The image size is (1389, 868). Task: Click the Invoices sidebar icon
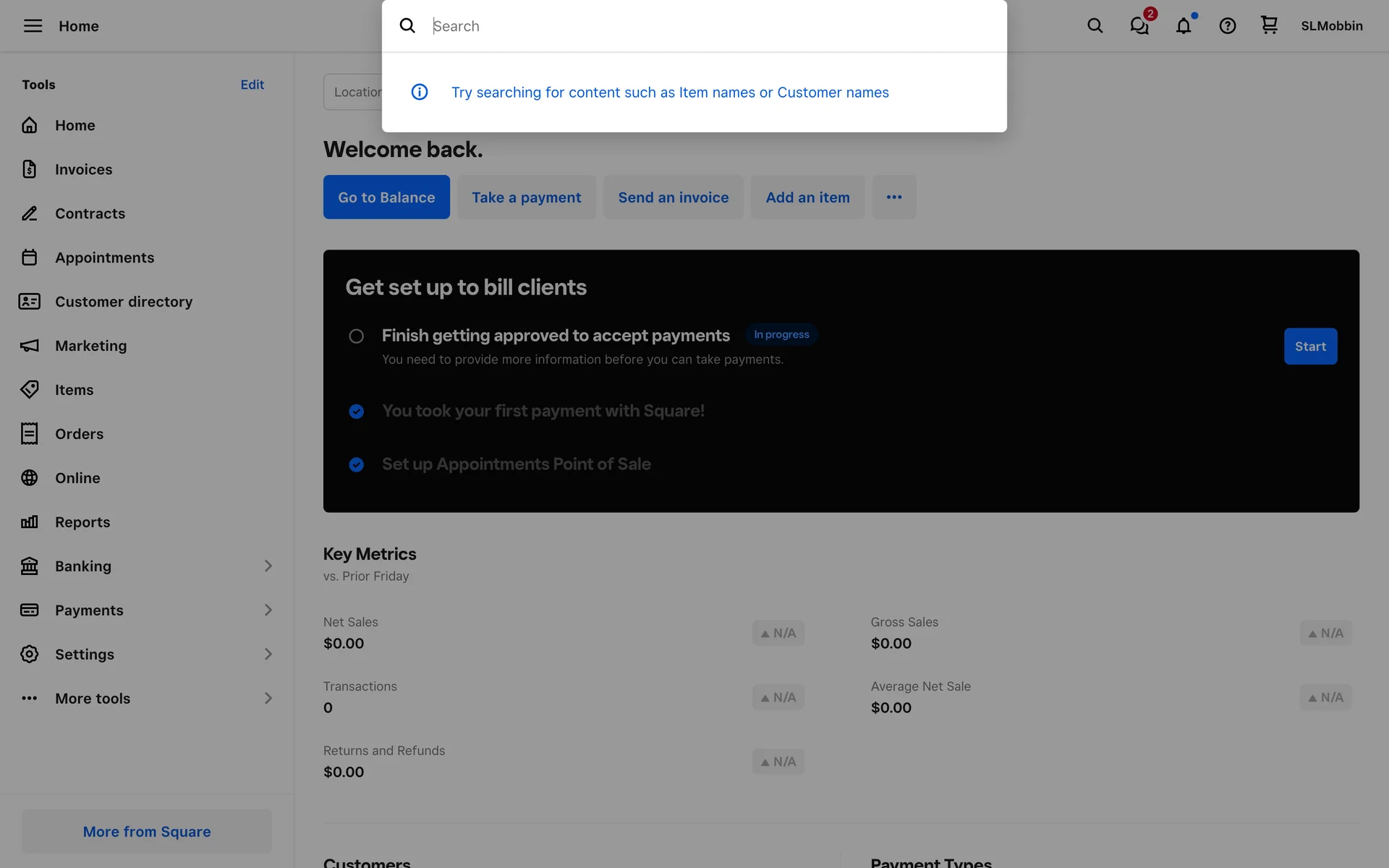click(30, 169)
